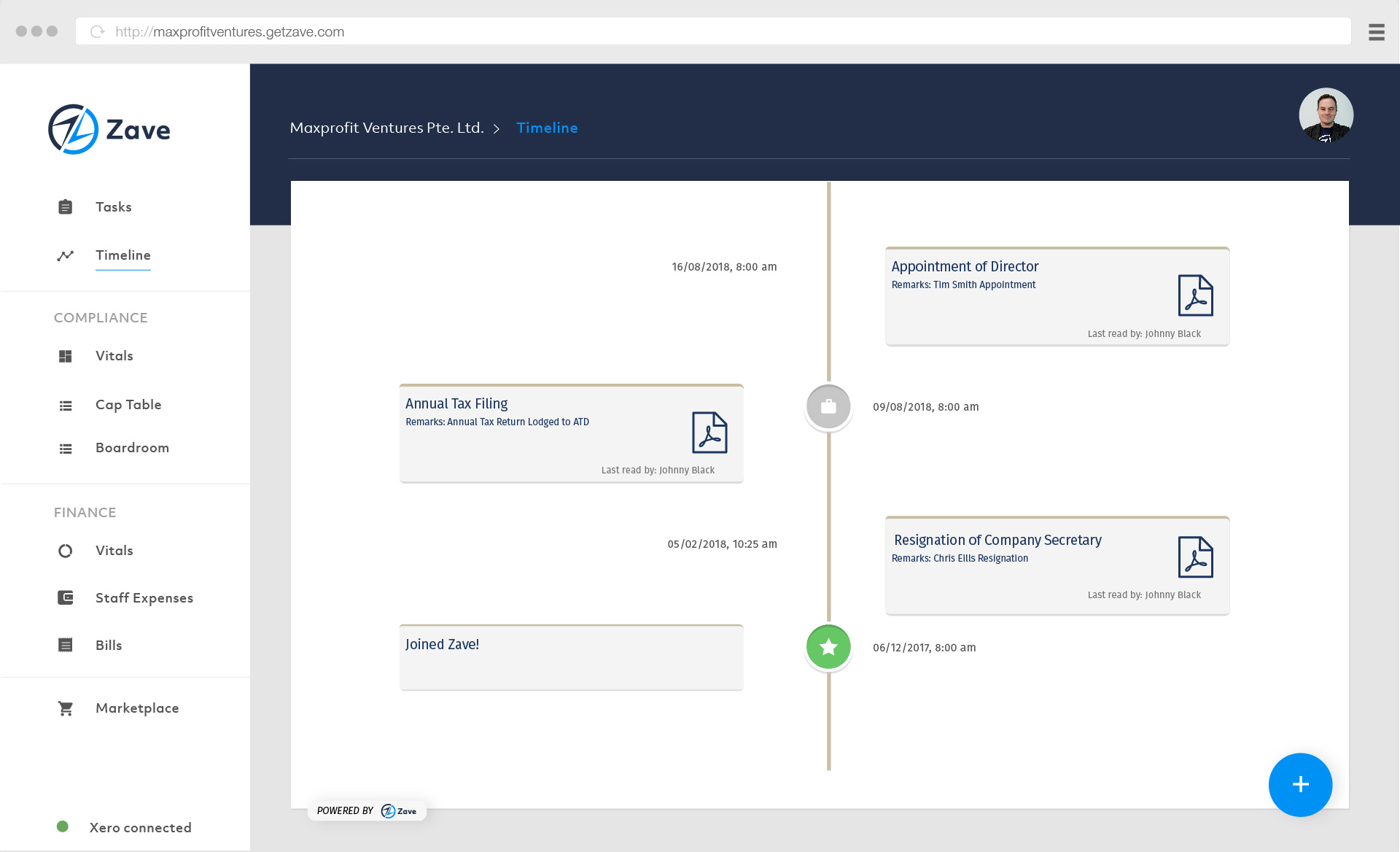Viewport: 1400px width, 852px height.
Task: Click the Powered by Zave badge
Action: [x=367, y=810]
